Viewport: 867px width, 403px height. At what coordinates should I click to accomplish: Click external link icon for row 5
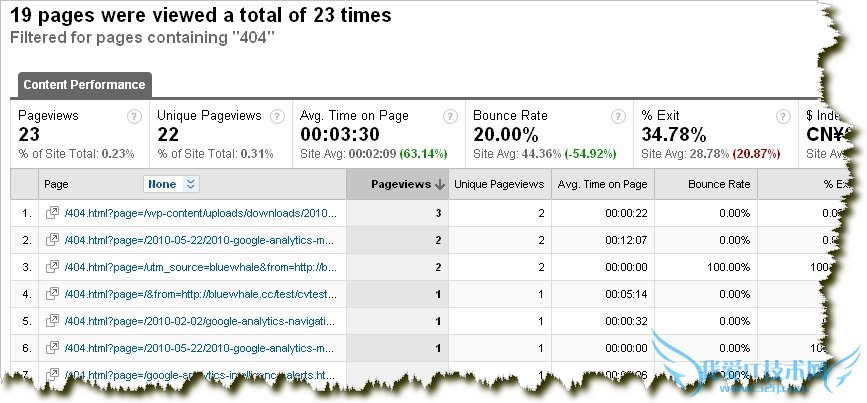[x=52, y=321]
